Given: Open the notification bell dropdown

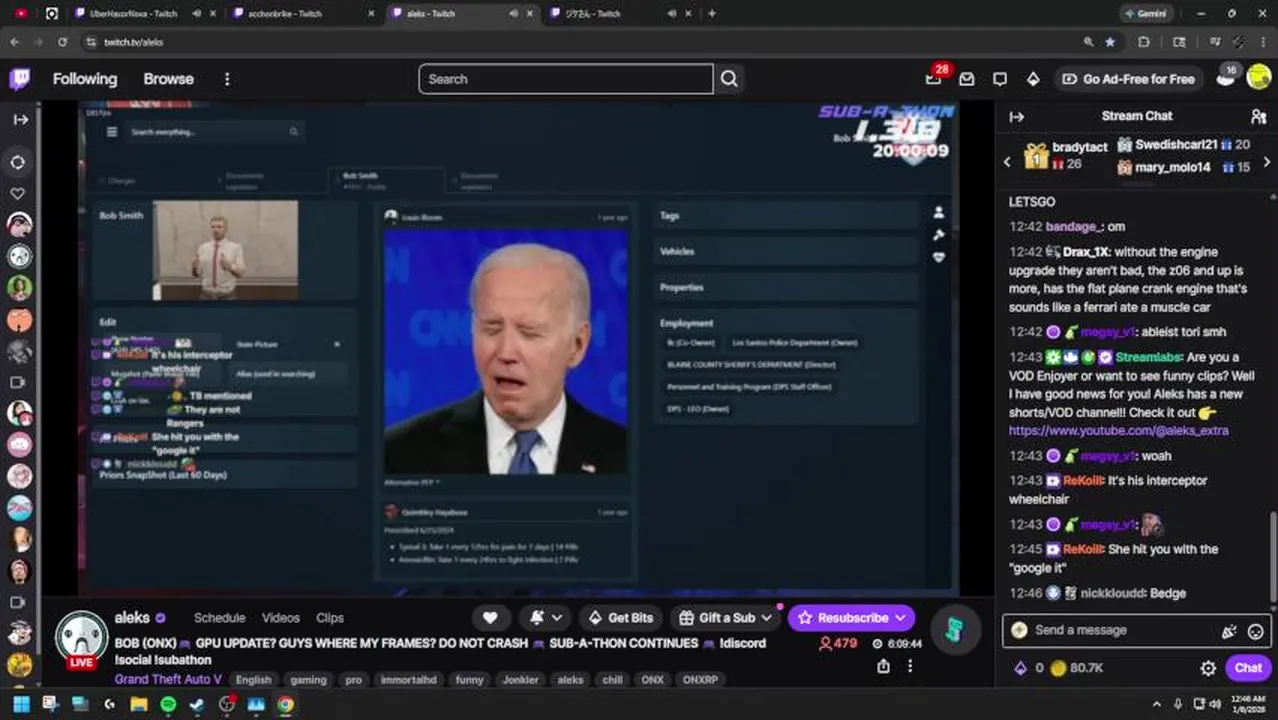Looking at the screenshot, I should tap(546, 618).
